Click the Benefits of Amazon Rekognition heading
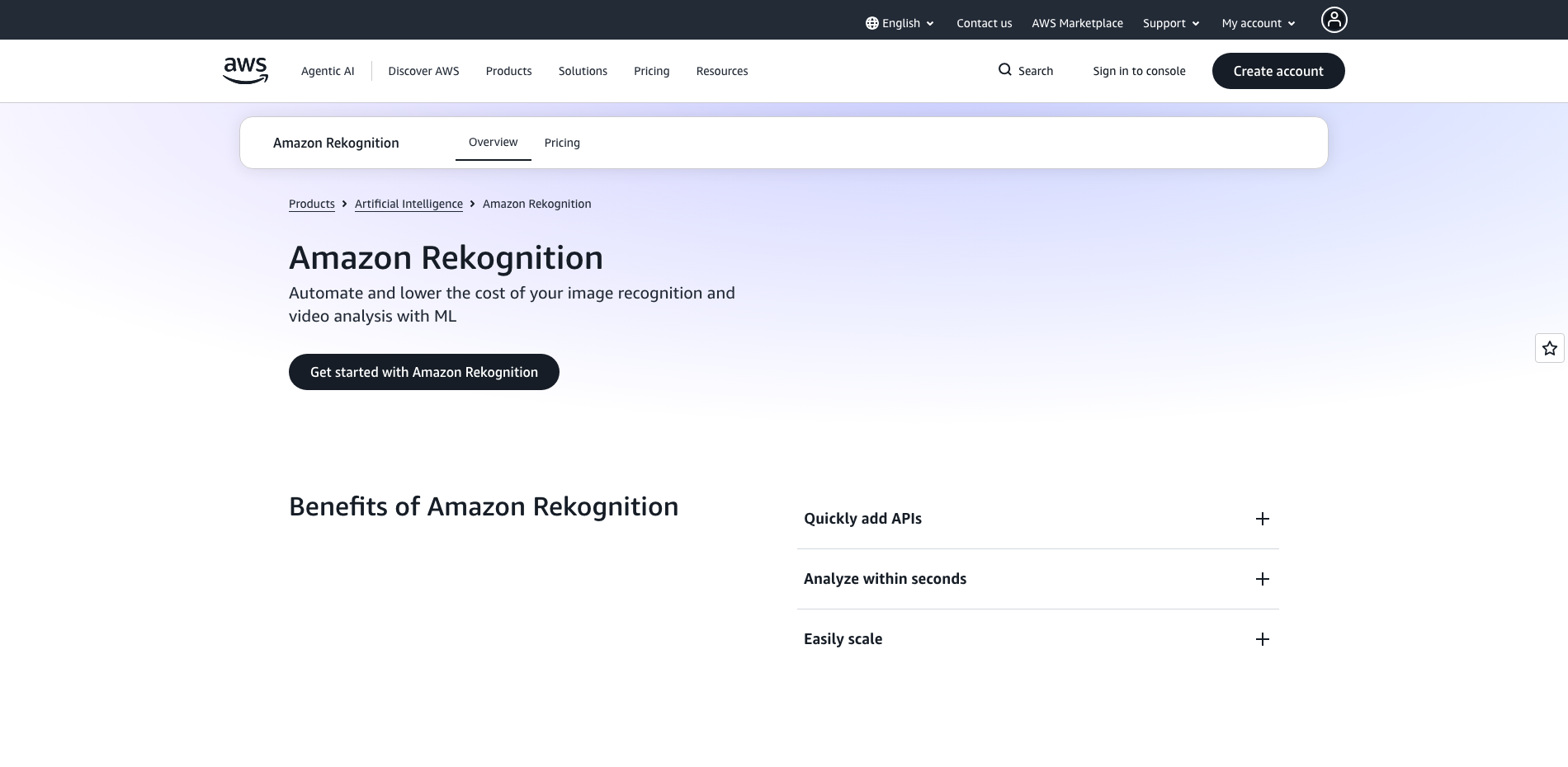 click(484, 506)
